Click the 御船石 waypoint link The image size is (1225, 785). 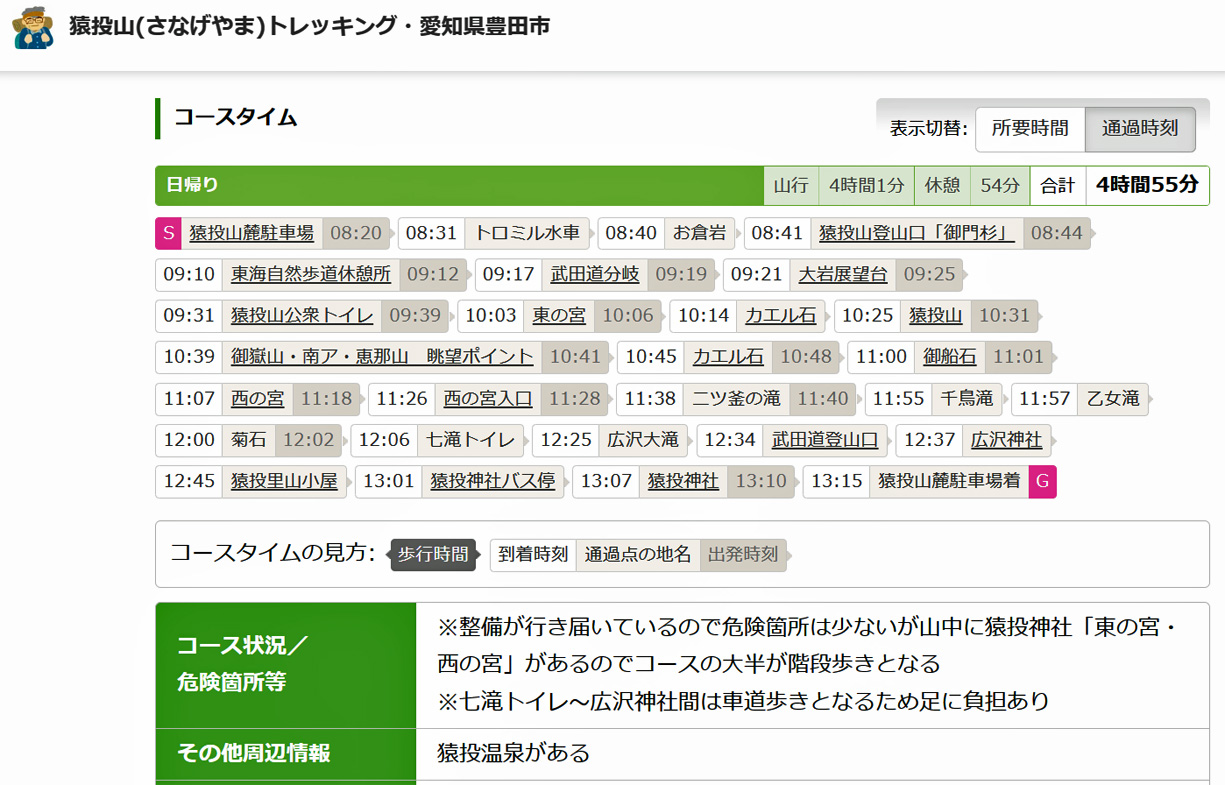click(949, 357)
